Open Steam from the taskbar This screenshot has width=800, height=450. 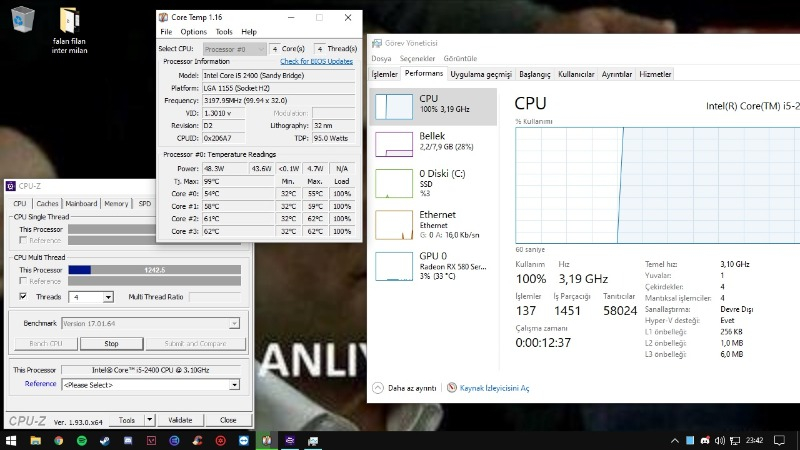(105, 440)
